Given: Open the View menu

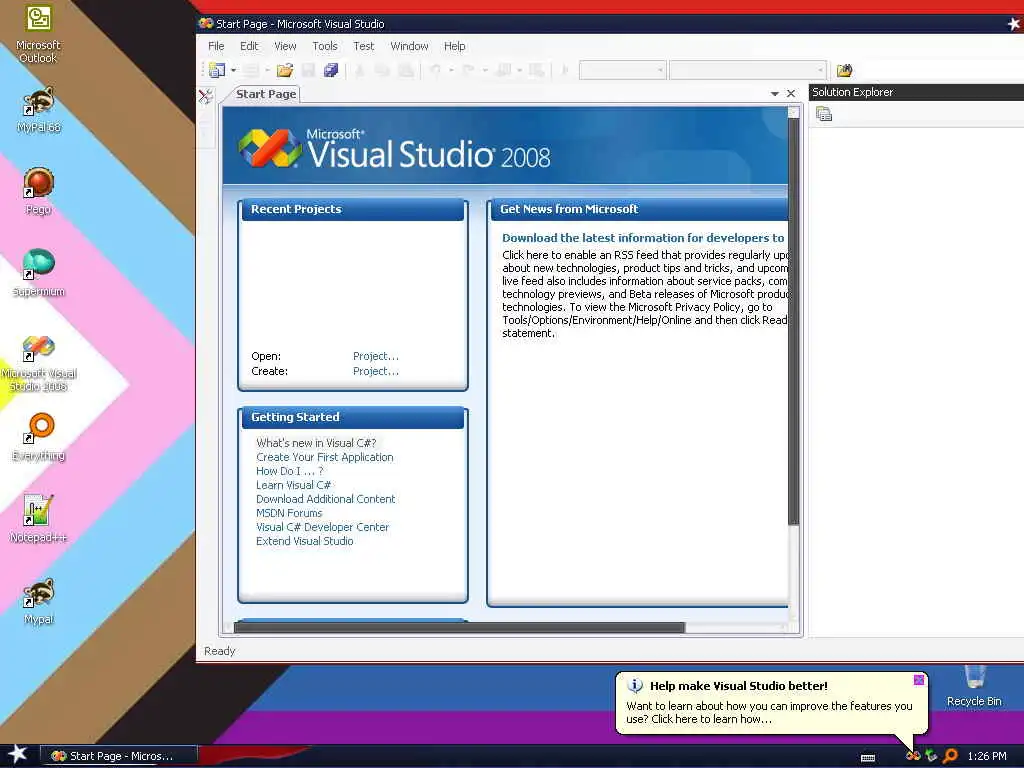Looking at the screenshot, I should click(285, 46).
